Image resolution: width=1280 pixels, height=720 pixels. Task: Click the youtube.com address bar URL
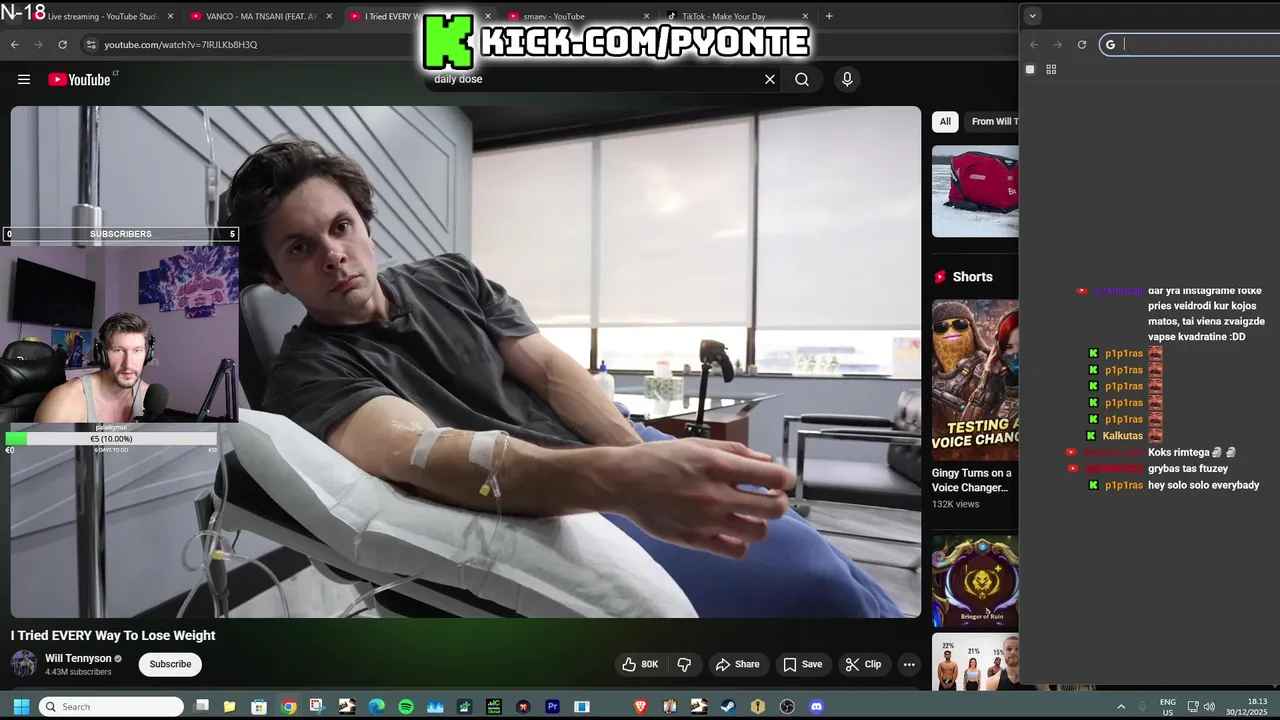pyautogui.click(x=181, y=45)
